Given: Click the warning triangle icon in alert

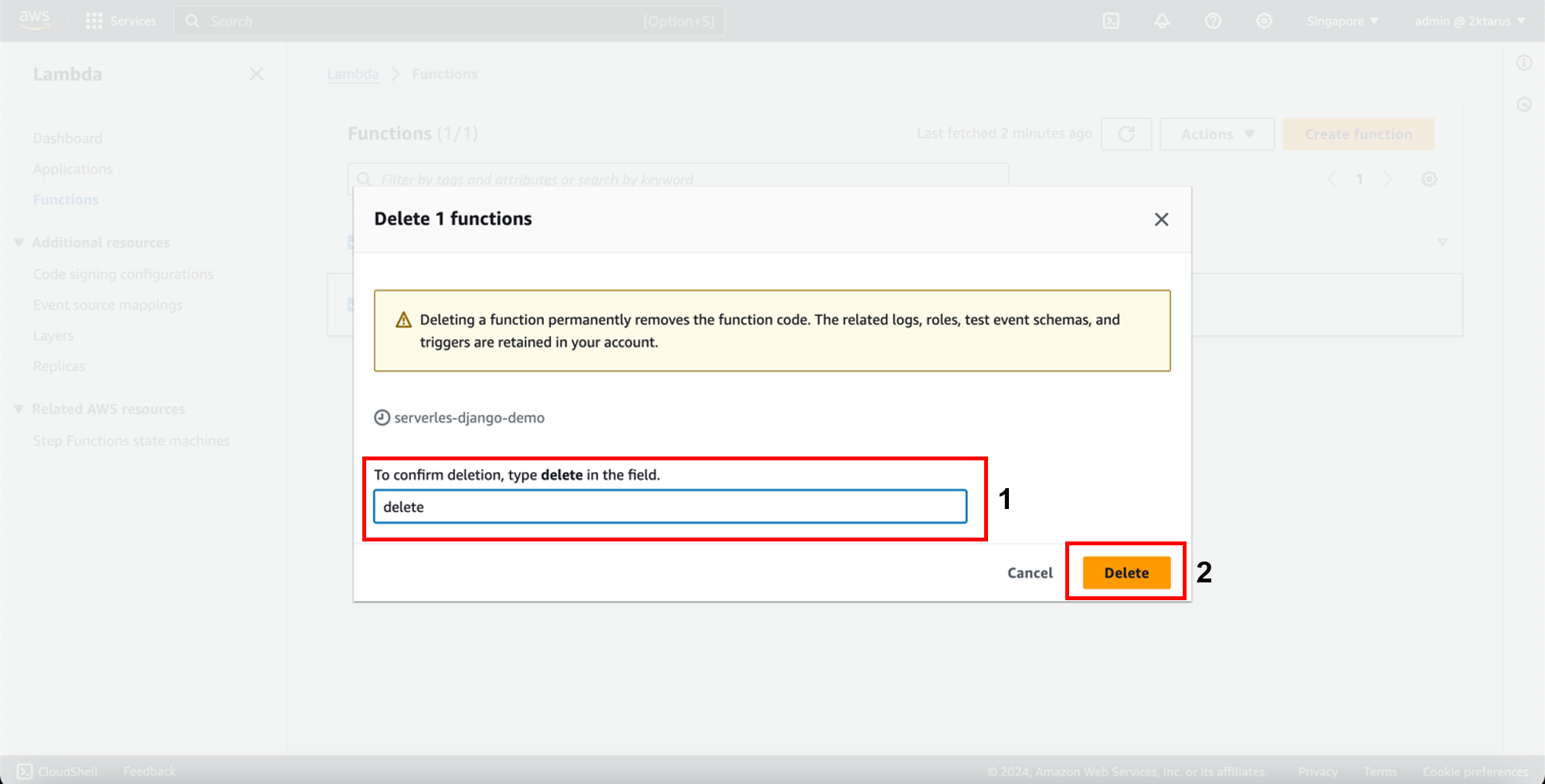Looking at the screenshot, I should (403, 320).
